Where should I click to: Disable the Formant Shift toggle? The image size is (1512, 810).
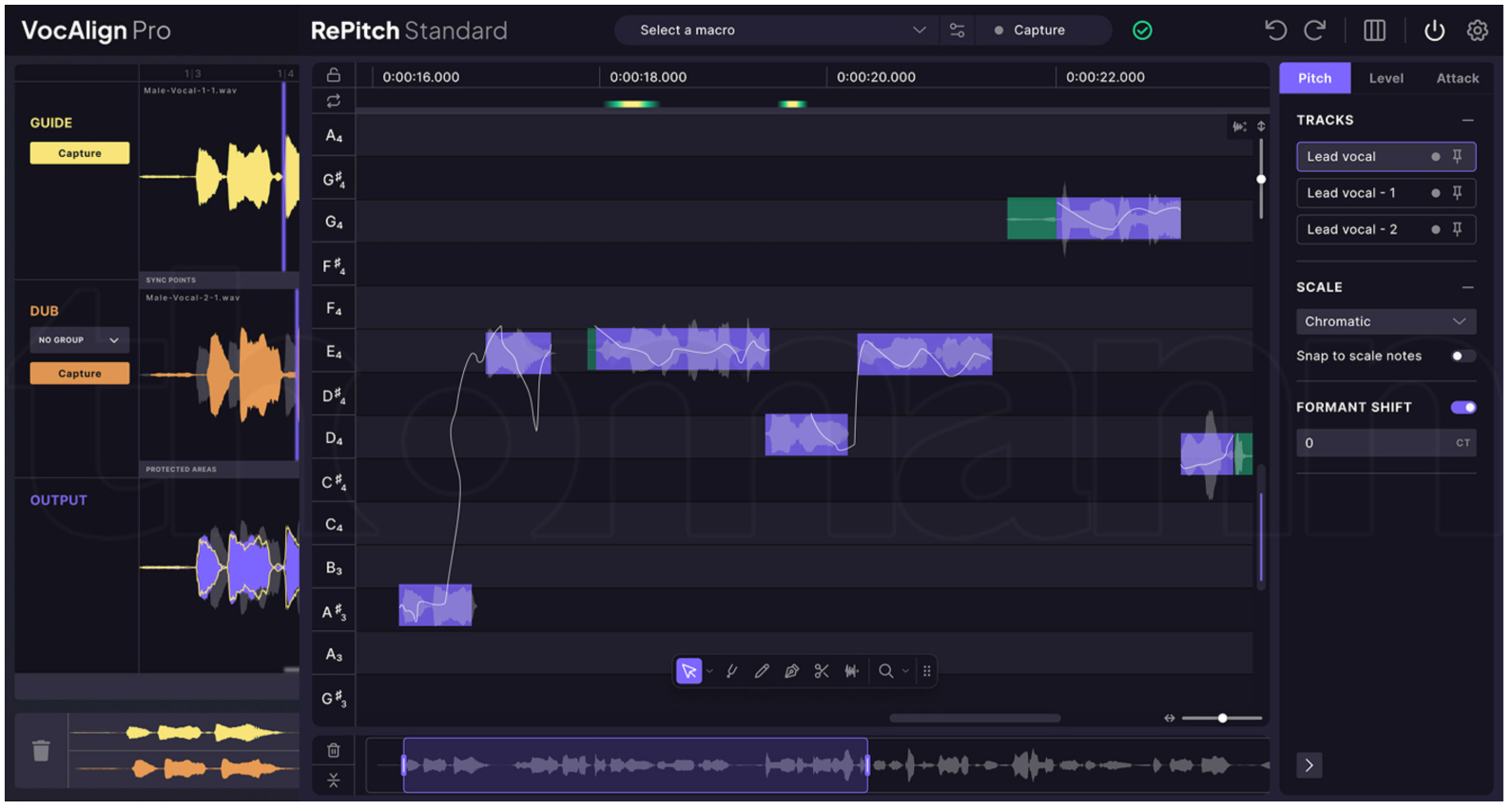click(1463, 407)
